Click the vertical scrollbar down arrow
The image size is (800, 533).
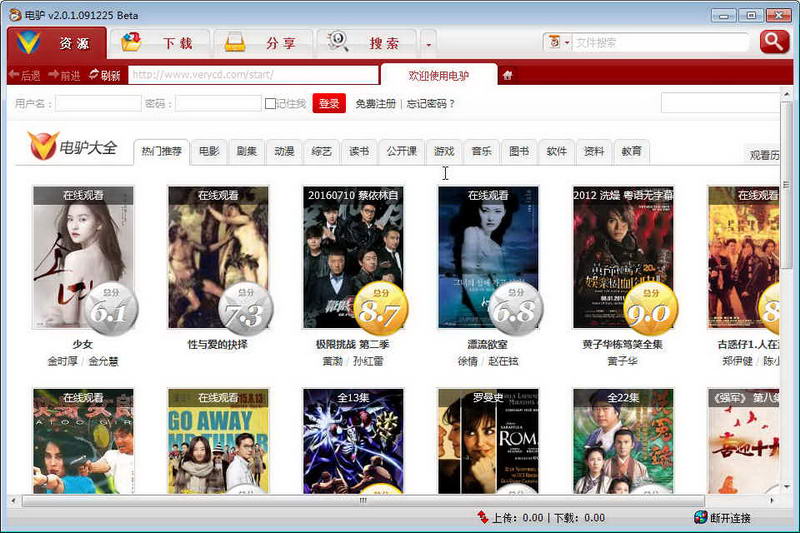tap(786, 487)
